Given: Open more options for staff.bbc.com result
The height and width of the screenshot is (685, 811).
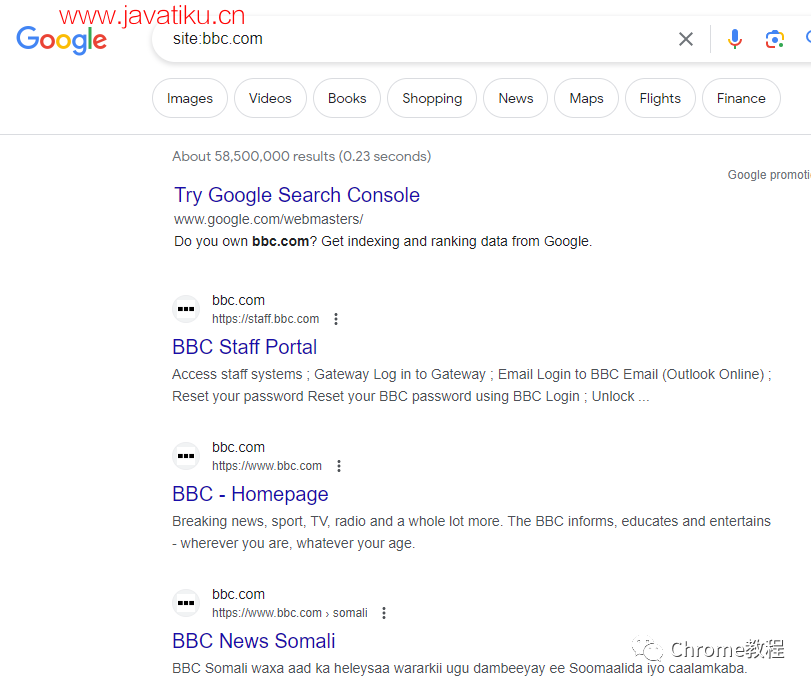Looking at the screenshot, I should (x=336, y=319).
